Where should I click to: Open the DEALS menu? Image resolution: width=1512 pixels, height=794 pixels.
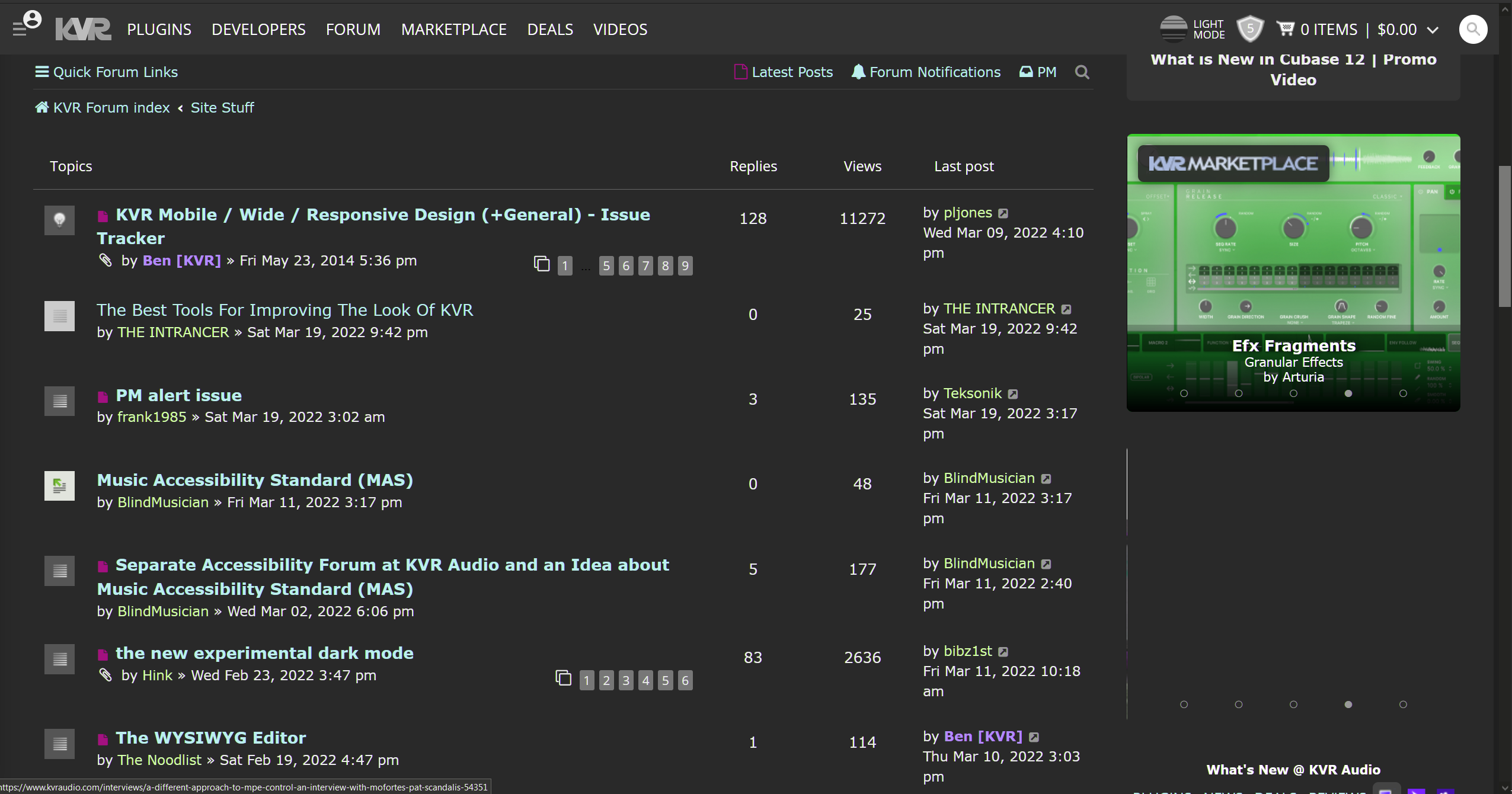pyautogui.click(x=550, y=30)
